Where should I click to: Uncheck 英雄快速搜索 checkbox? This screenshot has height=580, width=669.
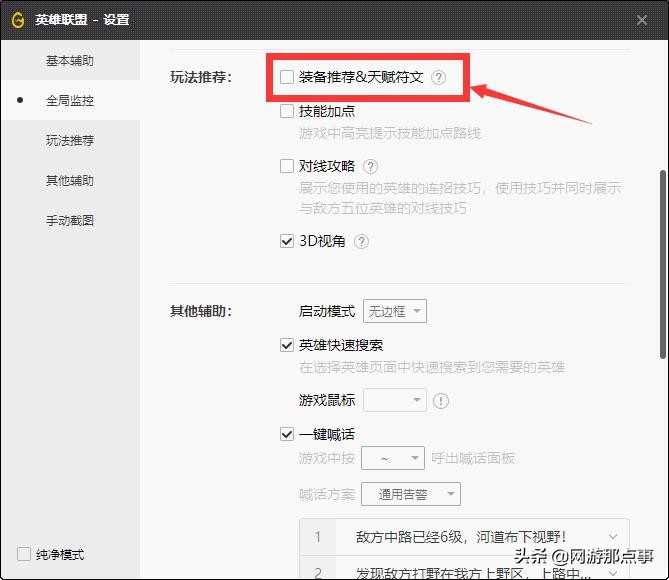click(x=287, y=345)
